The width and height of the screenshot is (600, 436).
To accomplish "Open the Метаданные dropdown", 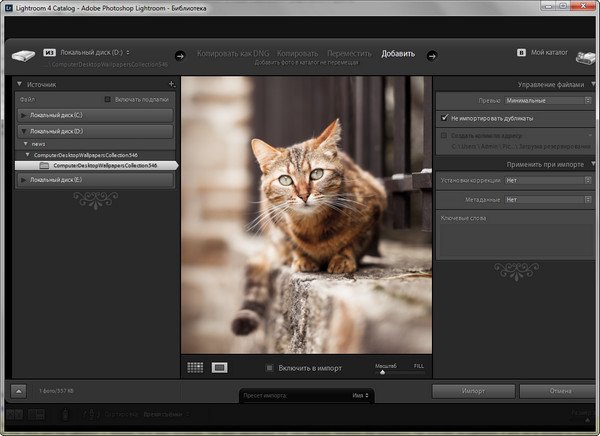I will 549,199.
